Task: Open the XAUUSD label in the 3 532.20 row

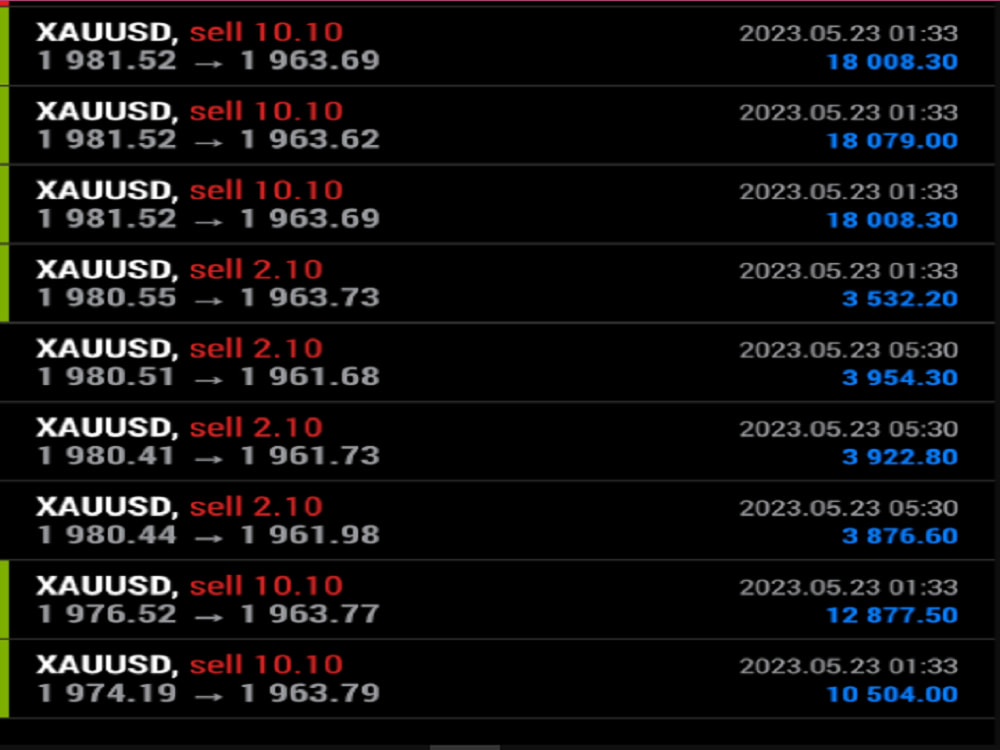Action: click(107, 270)
